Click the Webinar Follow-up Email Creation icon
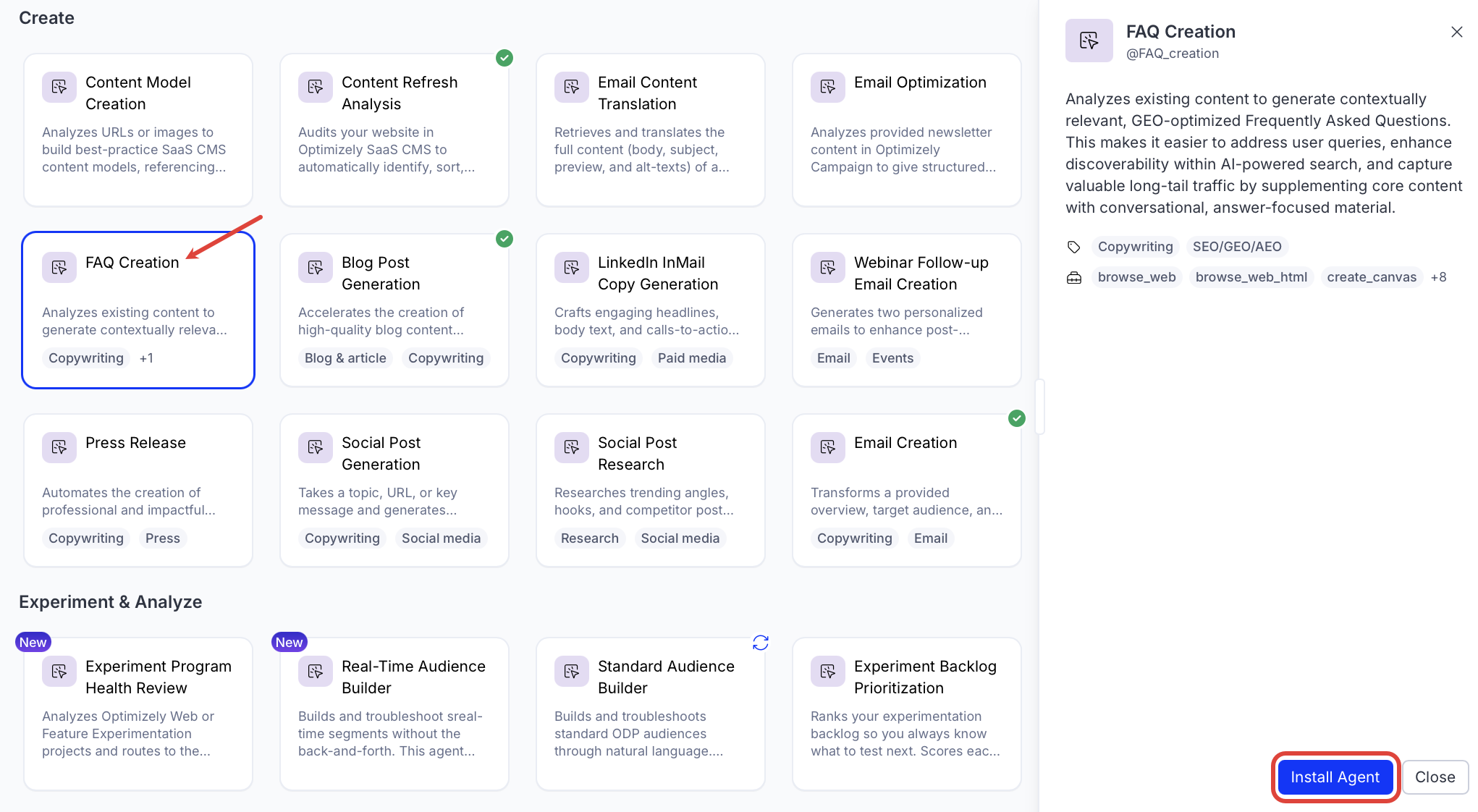The image size is (1478, 812). pyautogui.click(x=828, y=267)
